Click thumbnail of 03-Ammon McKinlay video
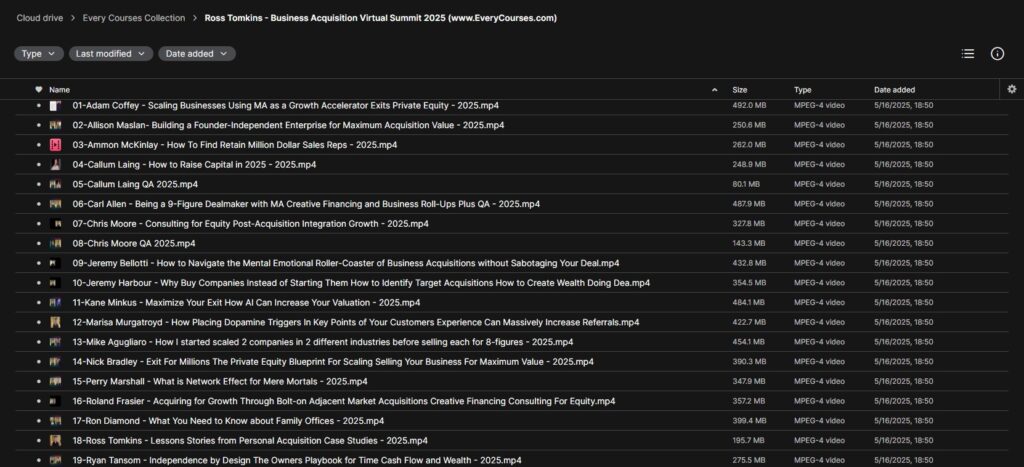This screenshot has height=467, width=1024. 56,145
